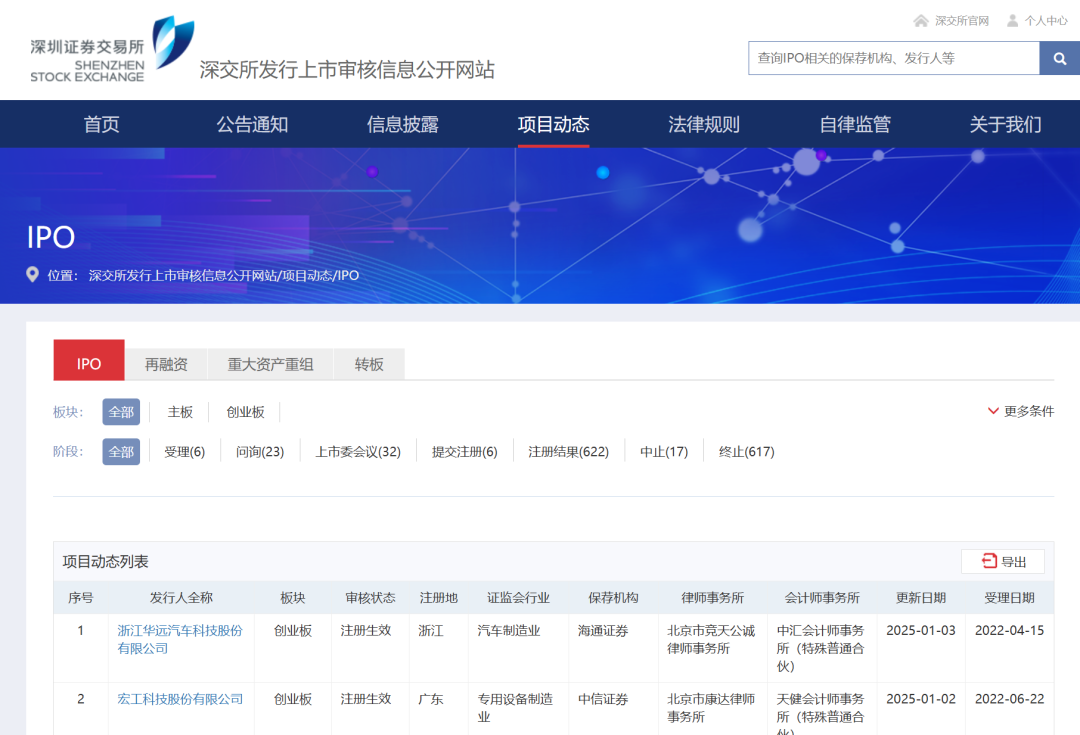
Task: Open 个人中心 user icon
Action: [1013, 21]
